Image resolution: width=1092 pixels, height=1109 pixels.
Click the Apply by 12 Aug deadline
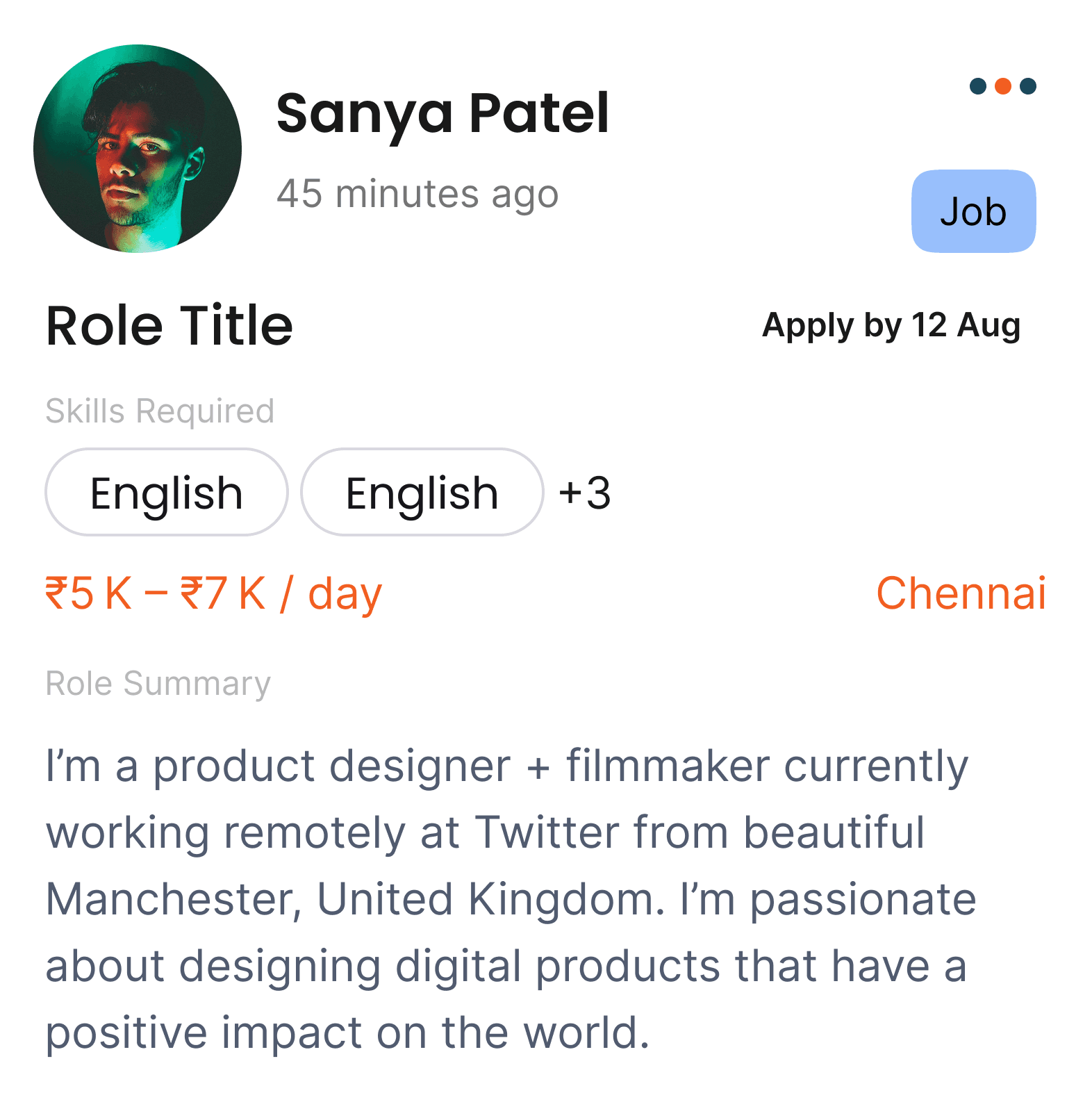(x=891, y=325)
